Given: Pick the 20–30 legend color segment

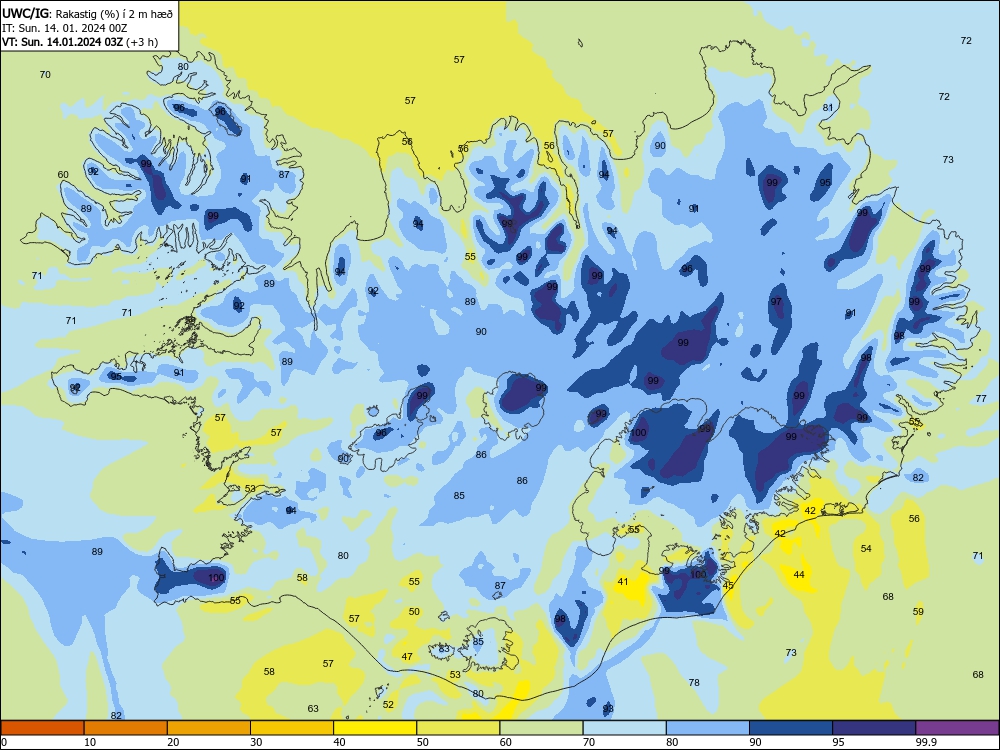Looking at the screenshot, I should (x=209, y=728).
